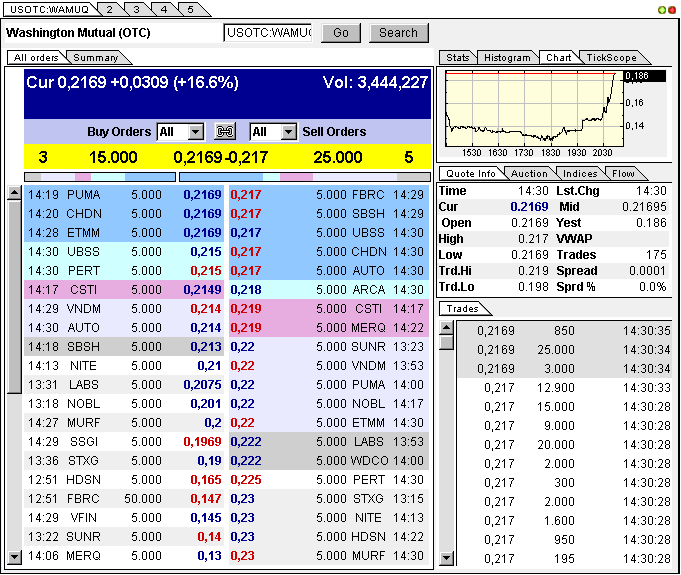The width and height of the screenshot is (681, 575).
Task: Show the Stats tab
Action: coord(457,58)
